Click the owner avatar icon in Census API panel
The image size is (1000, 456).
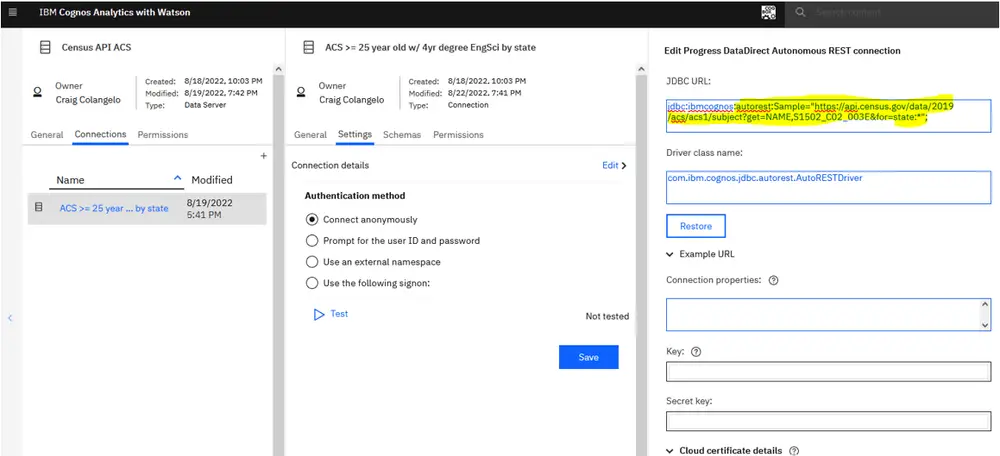pos(38,92)
